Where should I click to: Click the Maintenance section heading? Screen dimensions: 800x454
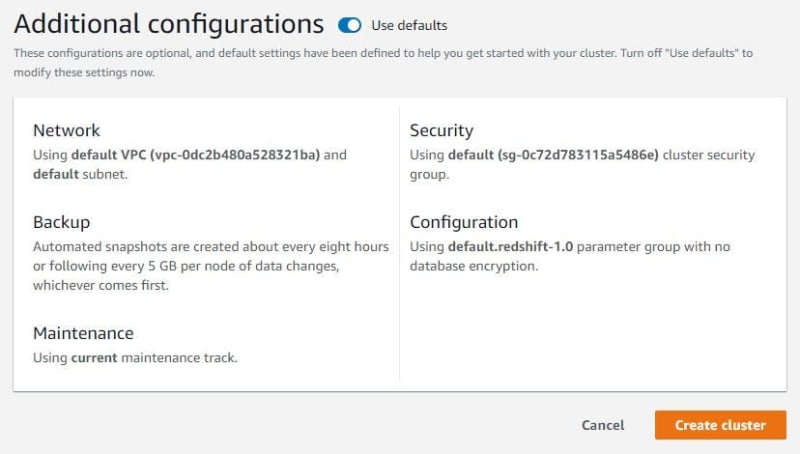pos(83,333)
